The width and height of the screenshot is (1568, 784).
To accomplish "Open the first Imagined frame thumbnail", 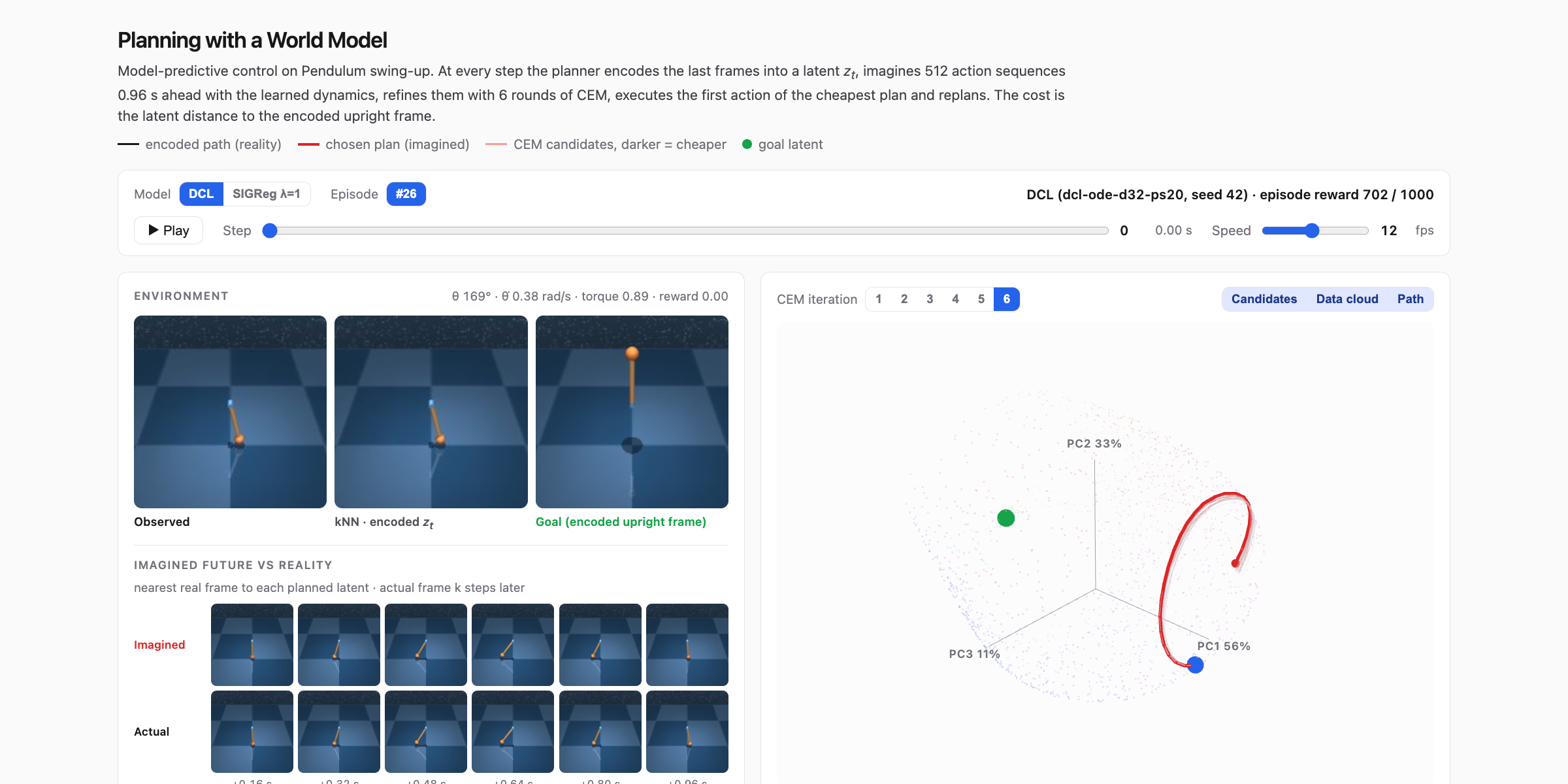I will pos(252,645).
